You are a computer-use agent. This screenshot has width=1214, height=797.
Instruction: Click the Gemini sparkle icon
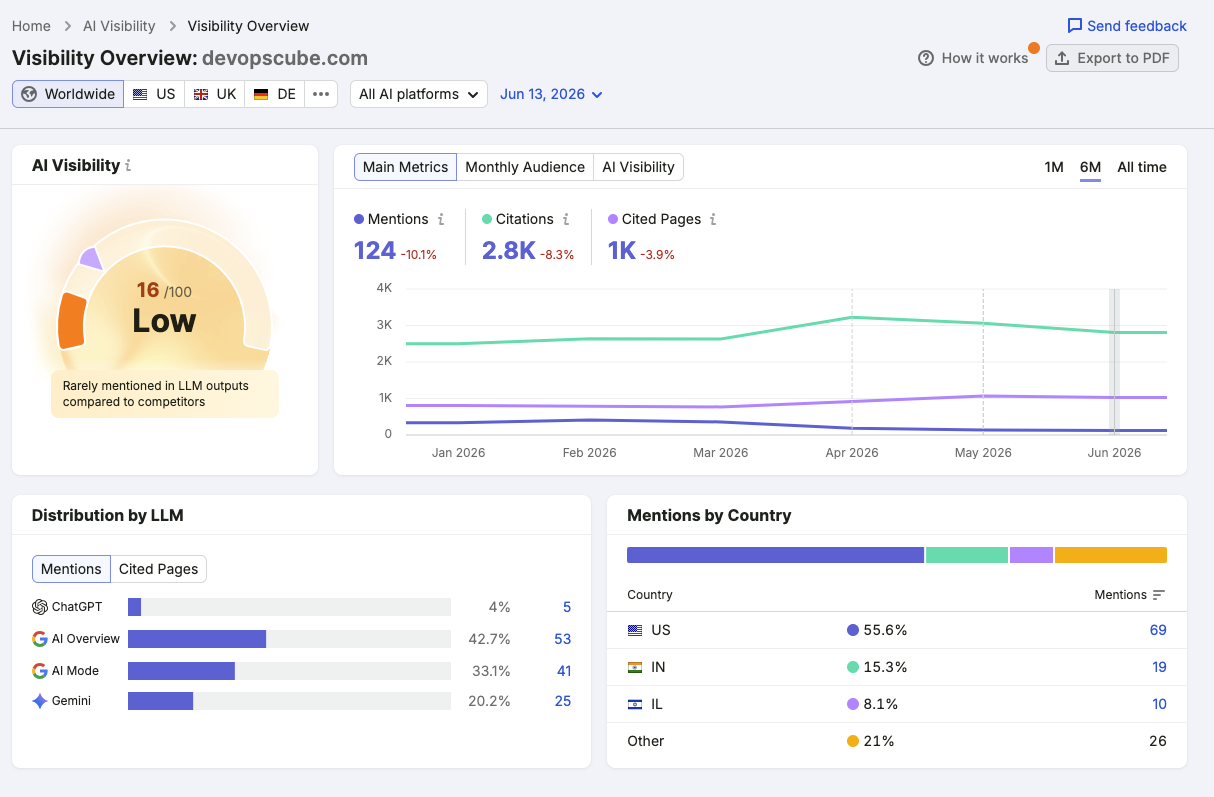coord(40,701)
